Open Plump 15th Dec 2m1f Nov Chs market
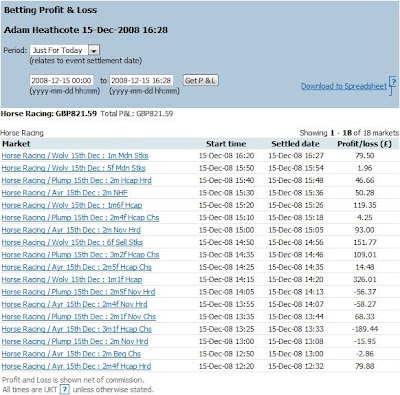The width and height of the screenshot is (400, 395). pos(79,316)
